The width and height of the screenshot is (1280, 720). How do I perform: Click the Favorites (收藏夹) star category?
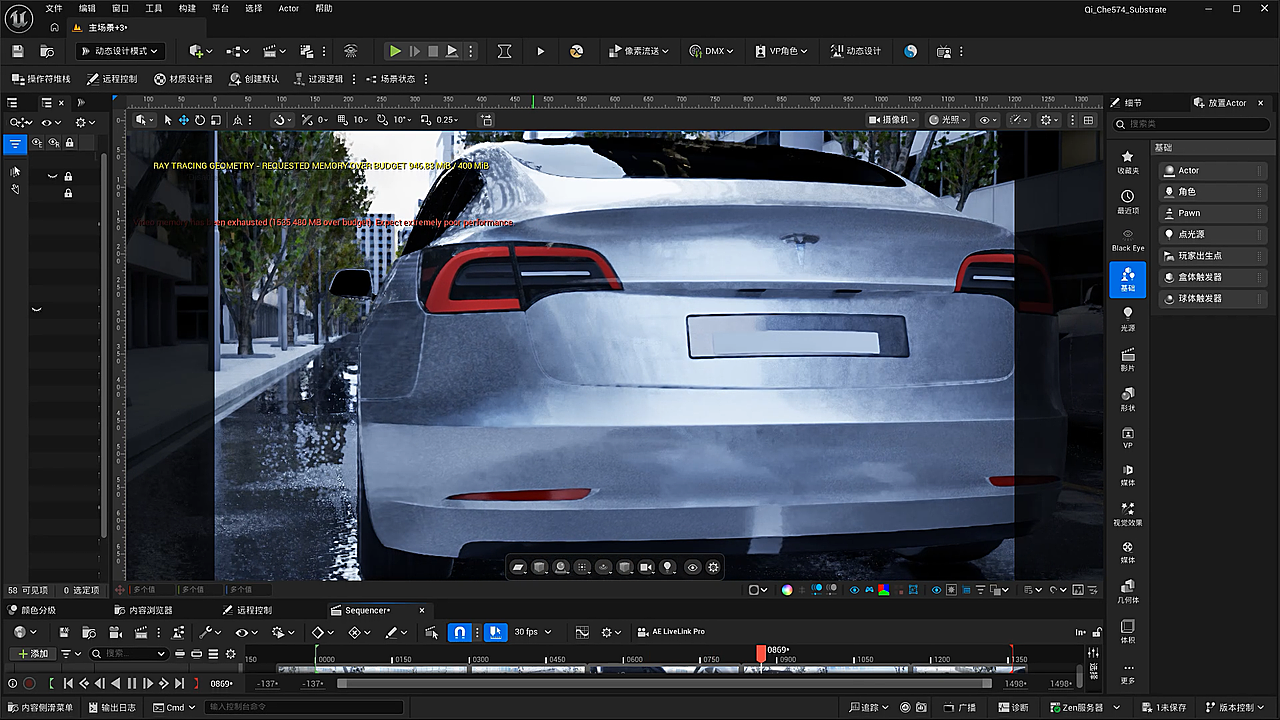(1128, 162)
